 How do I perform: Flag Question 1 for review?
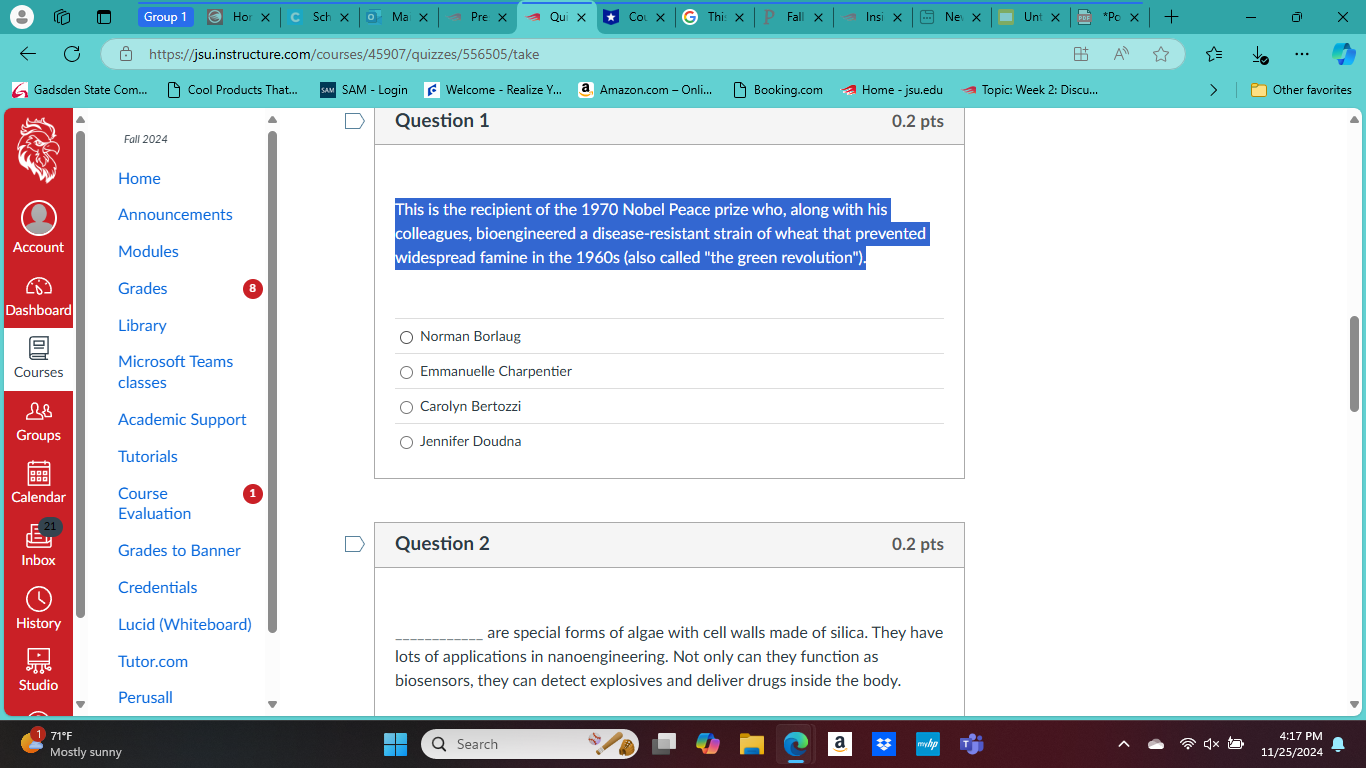pos(354,121)
